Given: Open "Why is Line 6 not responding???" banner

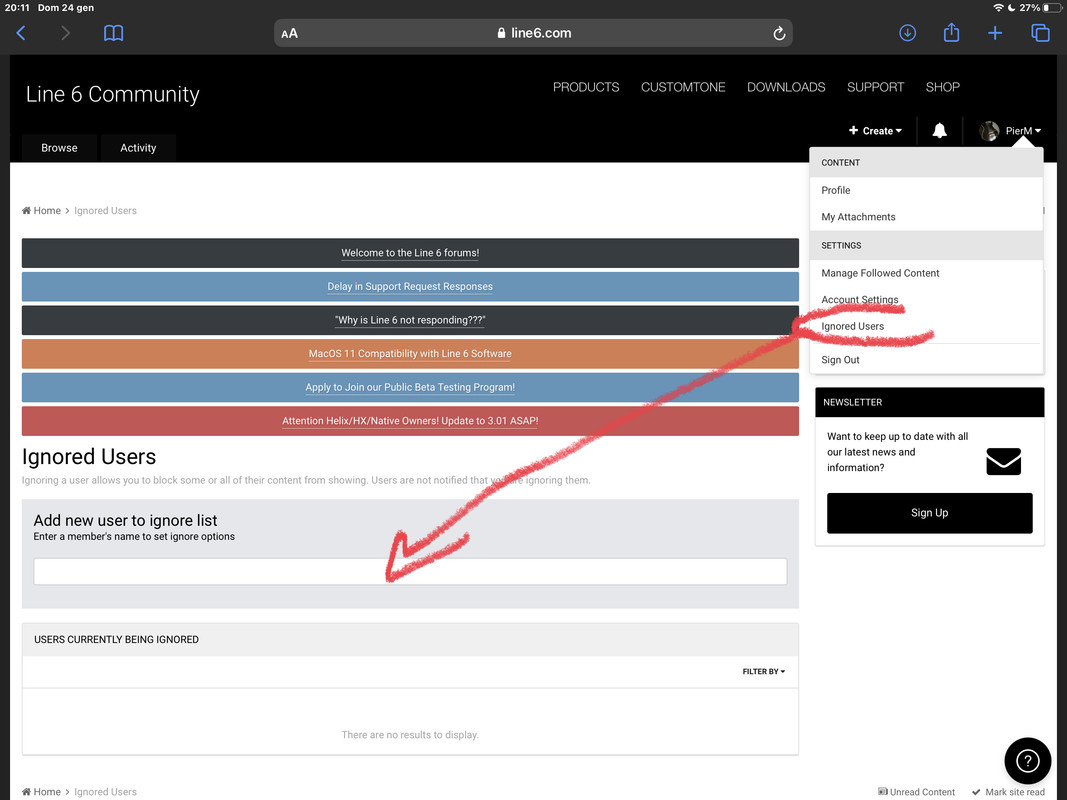Looking at the screenshot, I should point(410,320).
